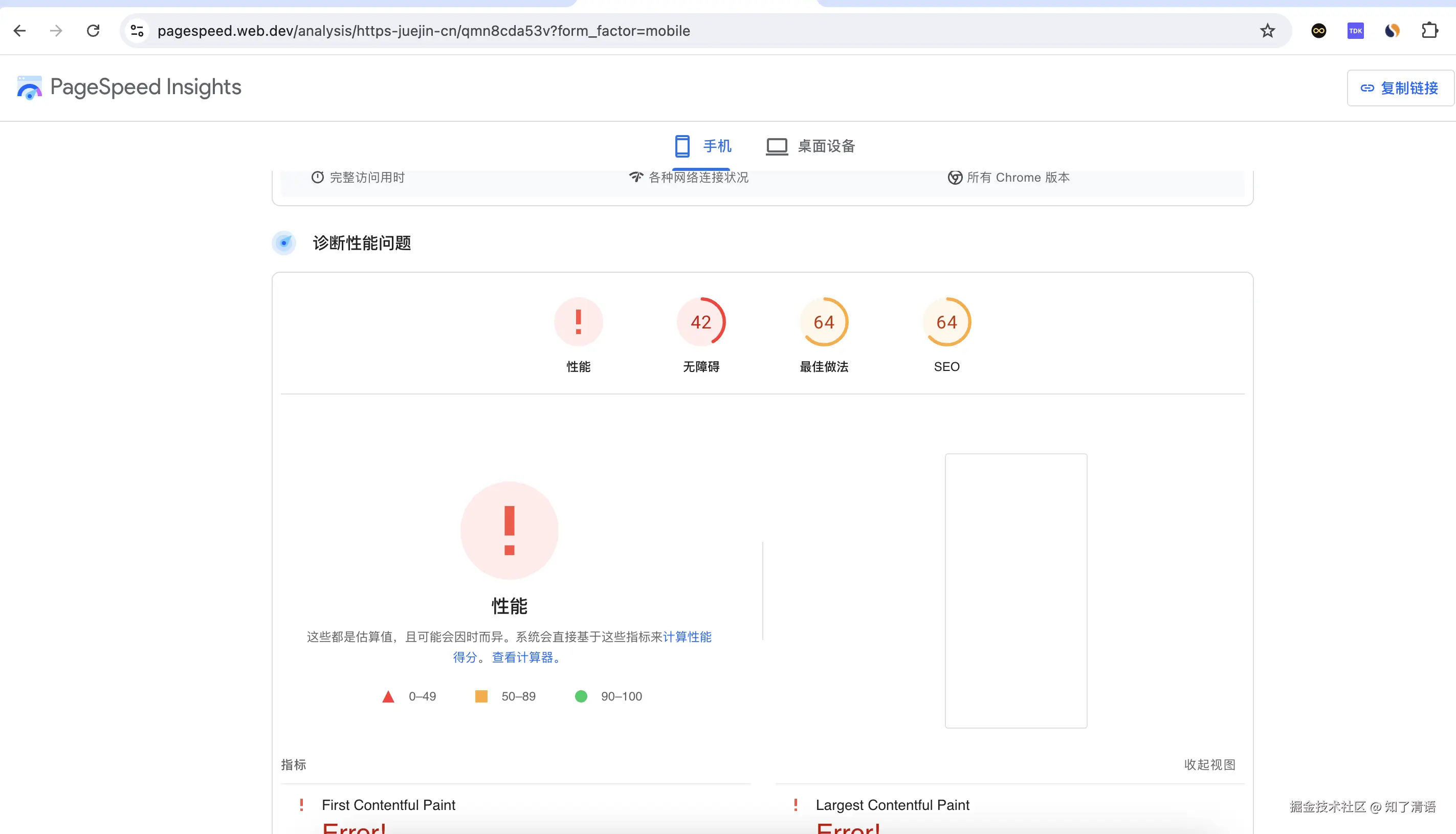Click the 最佳做法 gauge showing 64
Screen dimensions: 1456x834
[824, 321]
